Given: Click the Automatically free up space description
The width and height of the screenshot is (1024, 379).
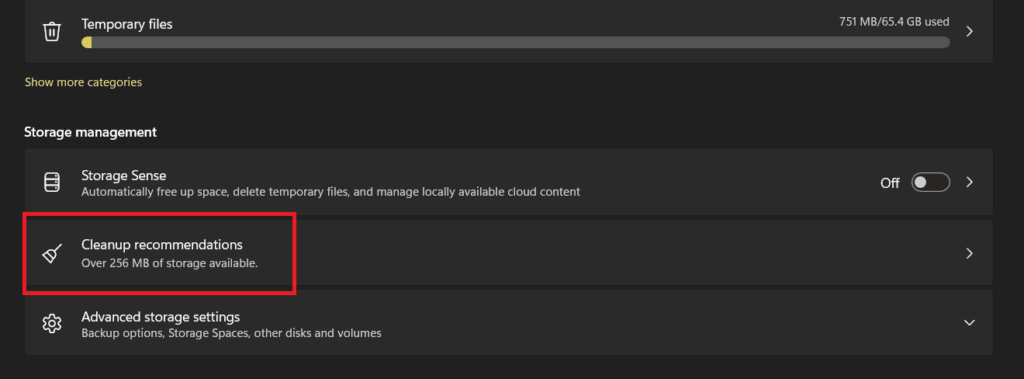Looking at the screenshot, I should [330, 192].
